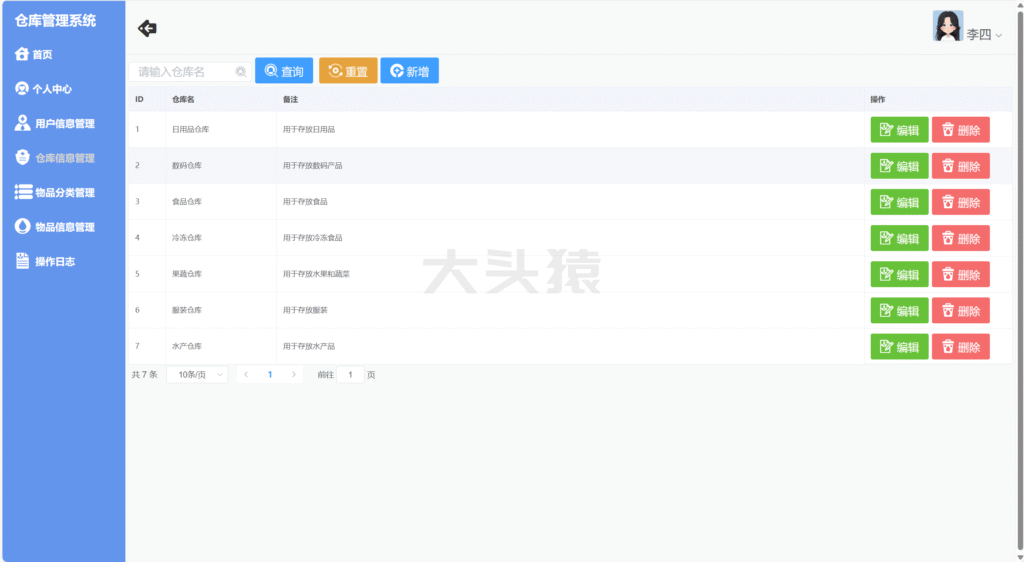Click the orange 重置 button

coord(348,70)
